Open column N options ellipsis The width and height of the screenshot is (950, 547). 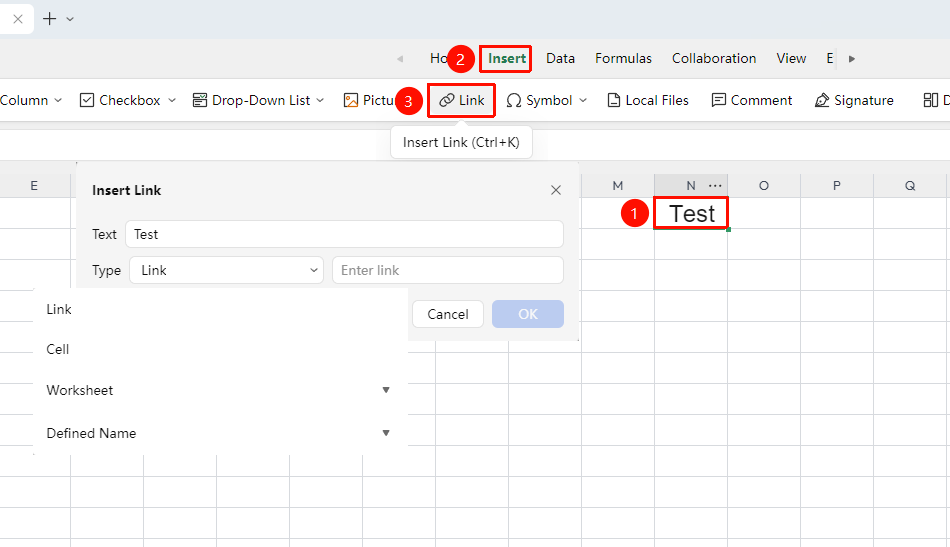[x=715, y=186]
